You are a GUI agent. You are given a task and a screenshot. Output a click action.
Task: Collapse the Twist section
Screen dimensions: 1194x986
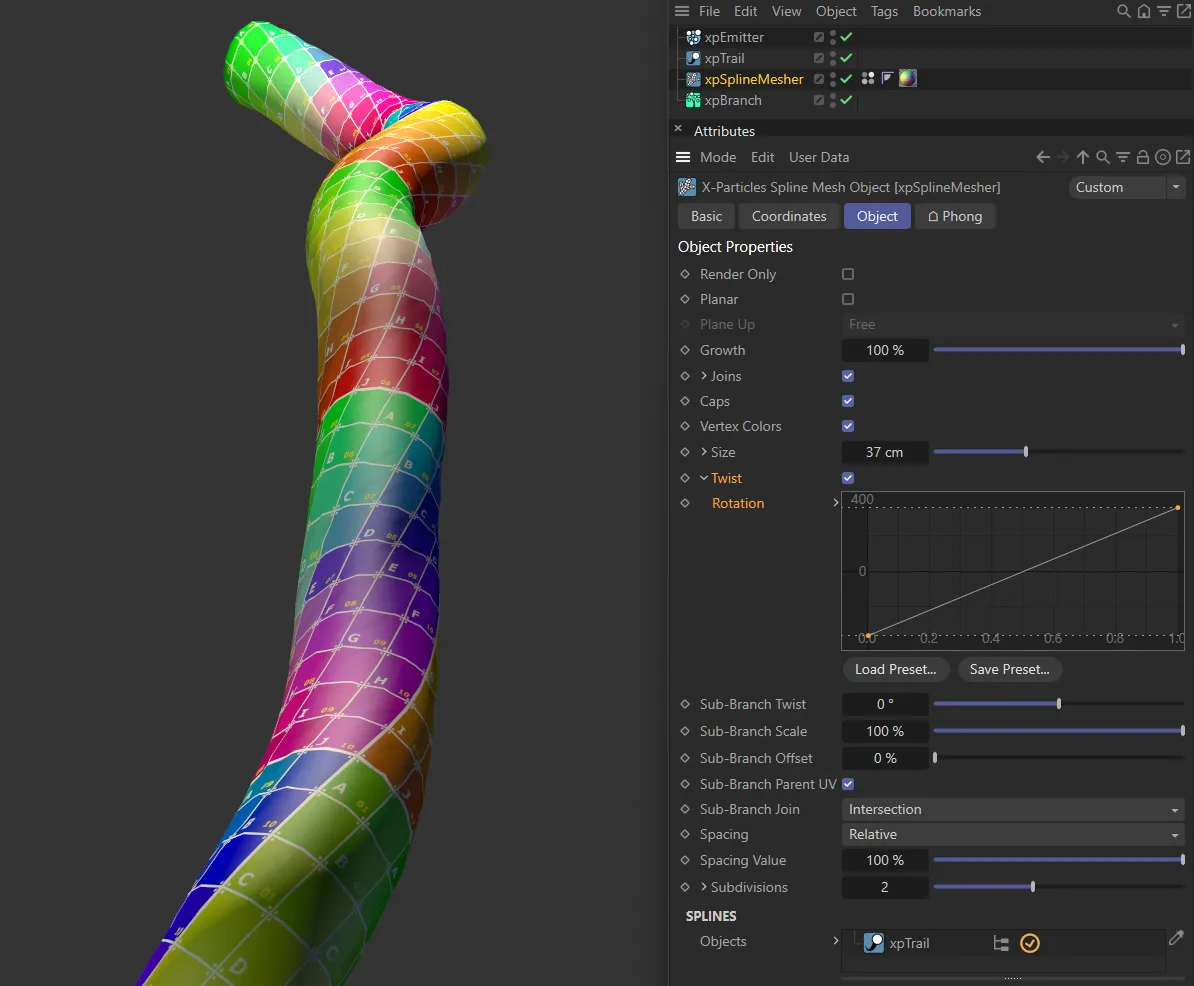tap(703, 478)
